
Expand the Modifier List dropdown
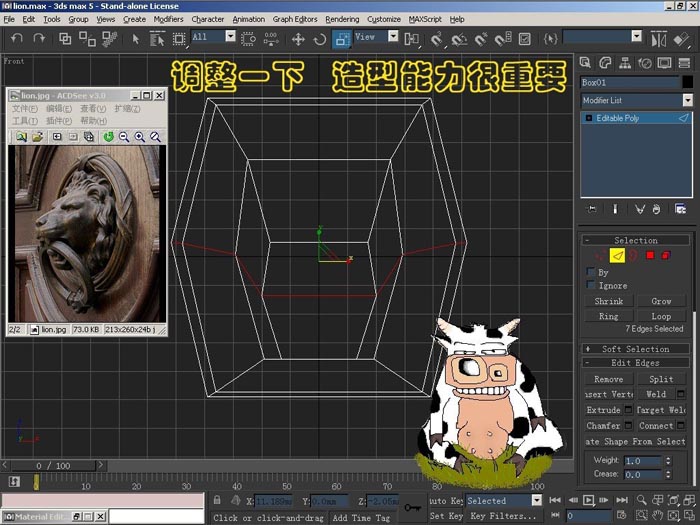pyautogui.click(x=688, y=100)
